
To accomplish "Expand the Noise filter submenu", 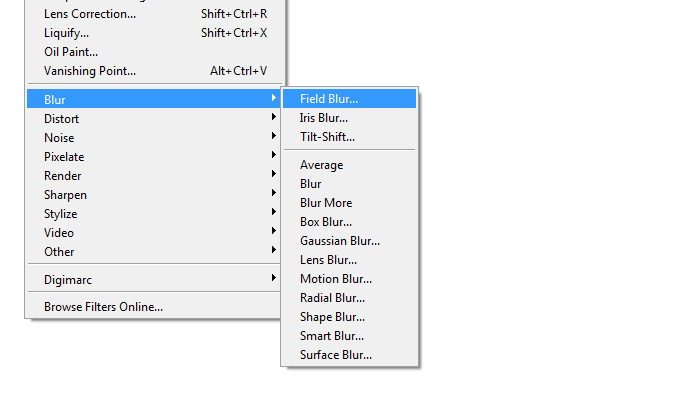I will (x=59, y=138).
